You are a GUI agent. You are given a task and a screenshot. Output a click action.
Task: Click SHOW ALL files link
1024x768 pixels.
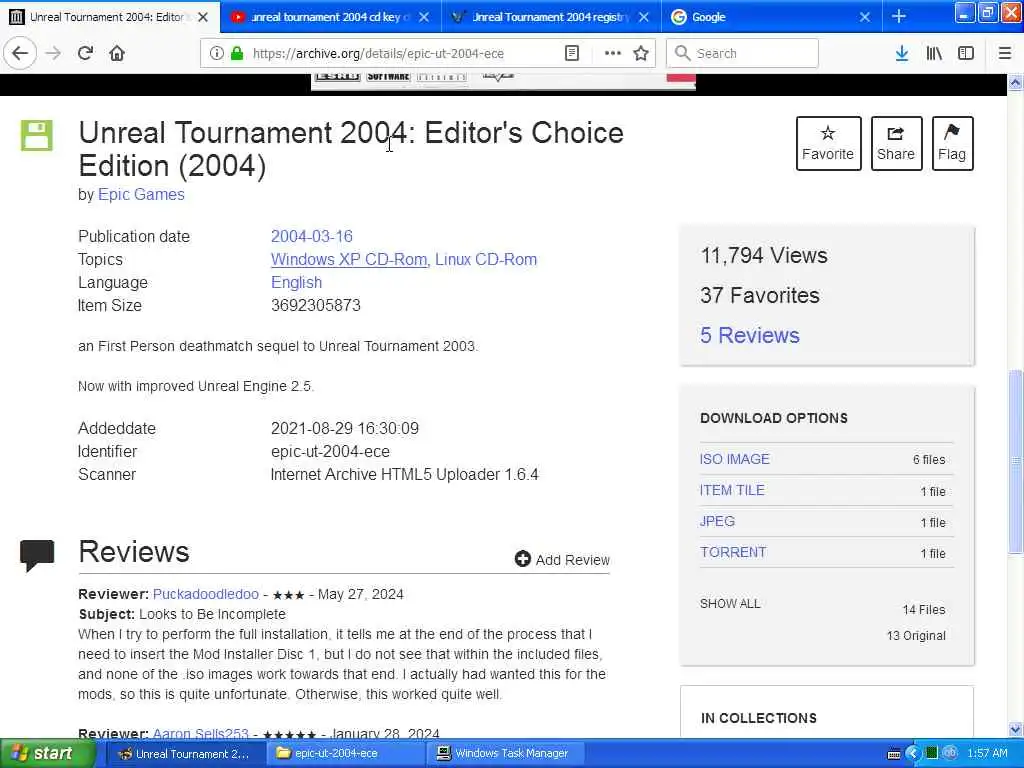tap(730, 604)
